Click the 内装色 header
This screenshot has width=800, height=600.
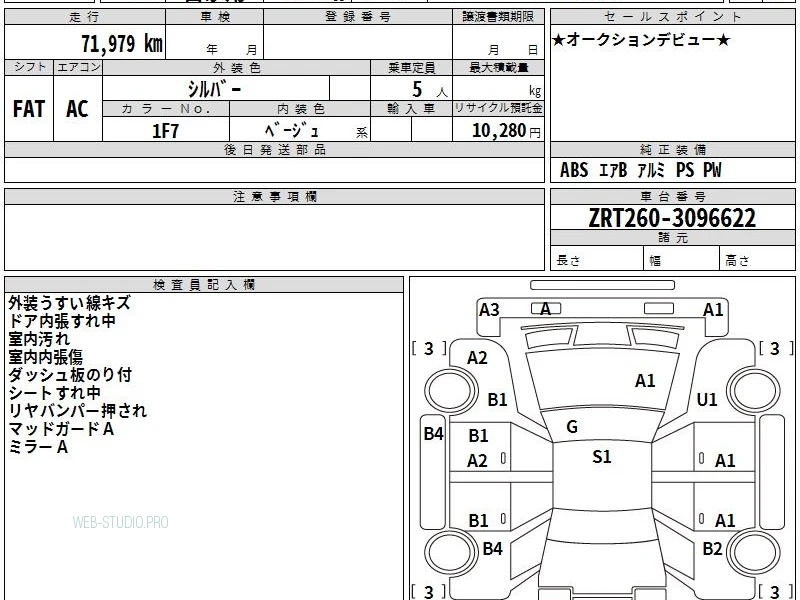click(300, 109)
